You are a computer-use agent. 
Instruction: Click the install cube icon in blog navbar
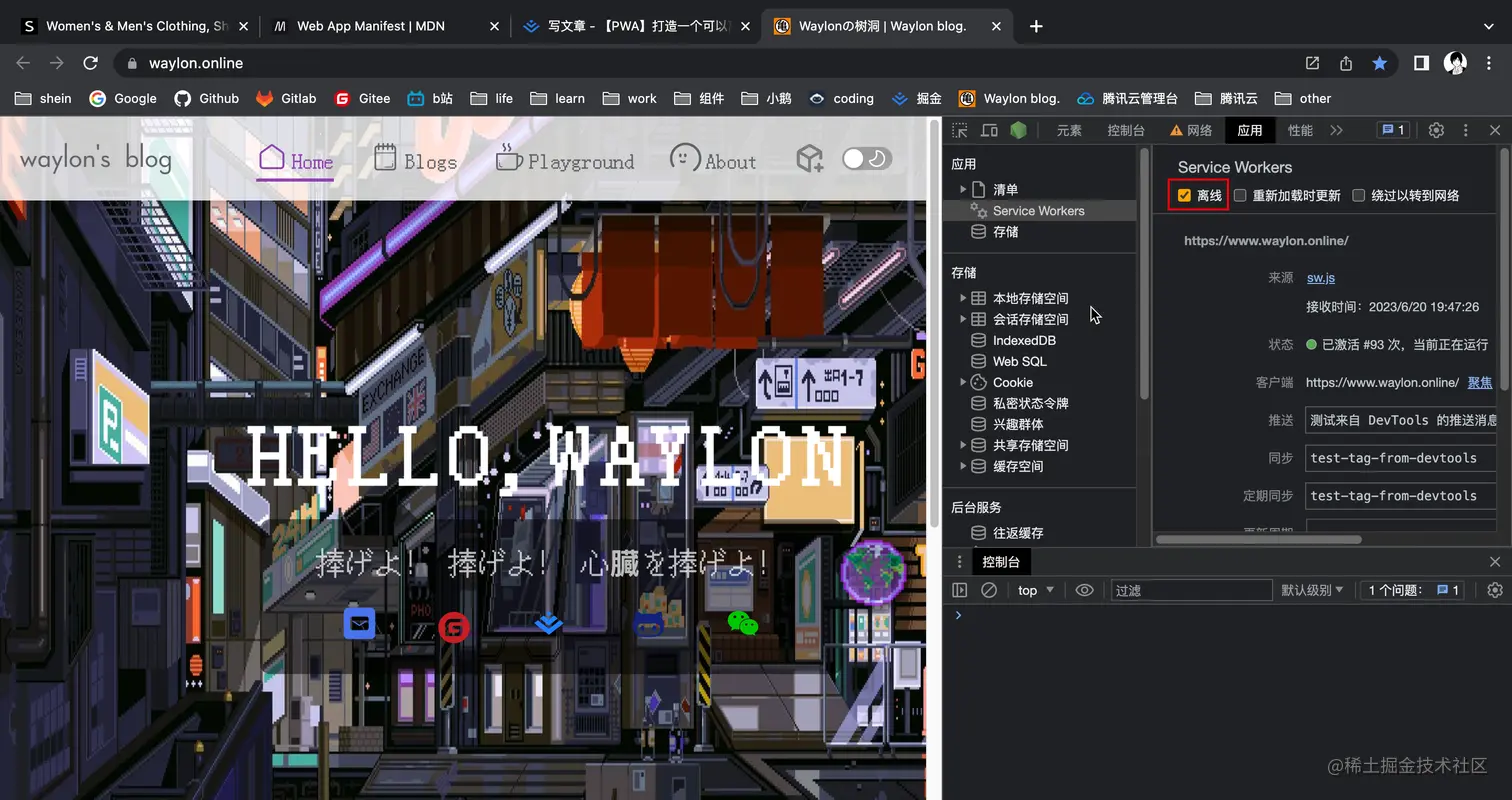[810, 158]
